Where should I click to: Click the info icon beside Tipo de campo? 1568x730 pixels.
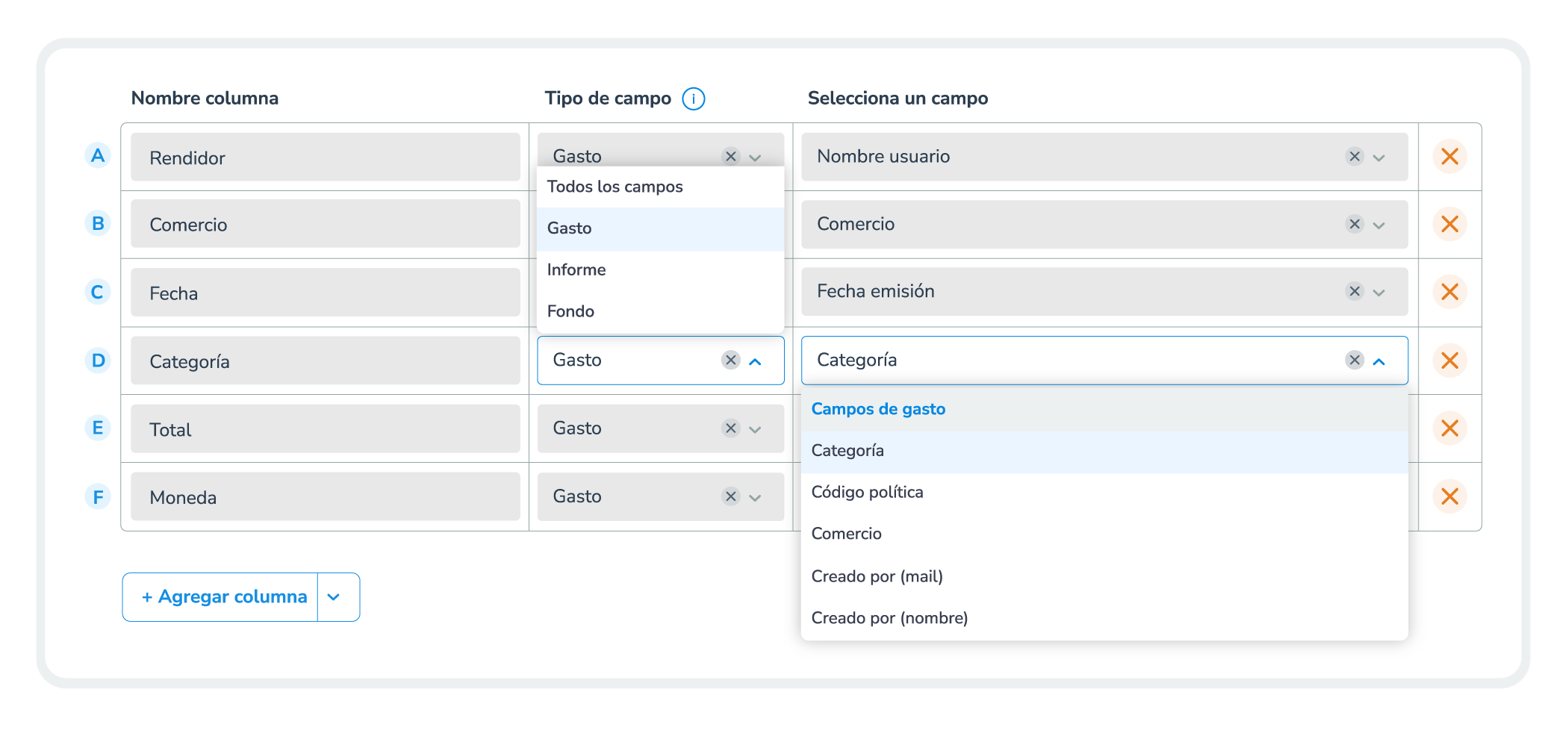[693, 99]
